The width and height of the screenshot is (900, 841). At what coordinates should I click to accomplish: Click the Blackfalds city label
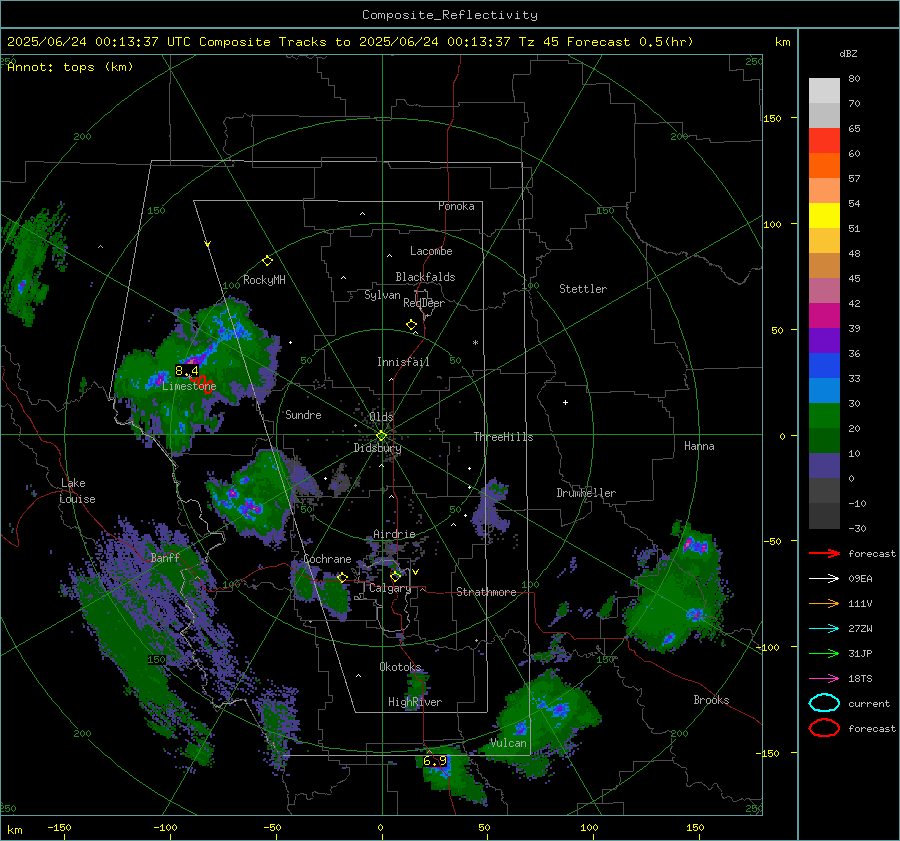(x=425, y=277)
